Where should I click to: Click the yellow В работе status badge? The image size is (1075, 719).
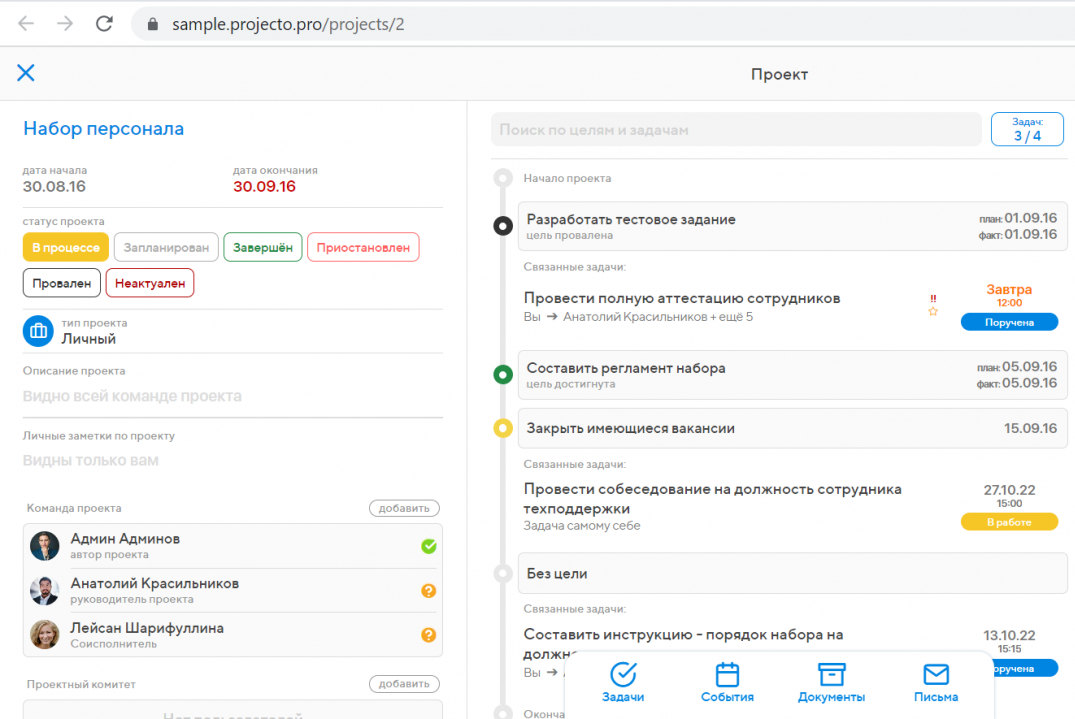coord(1009,522)
